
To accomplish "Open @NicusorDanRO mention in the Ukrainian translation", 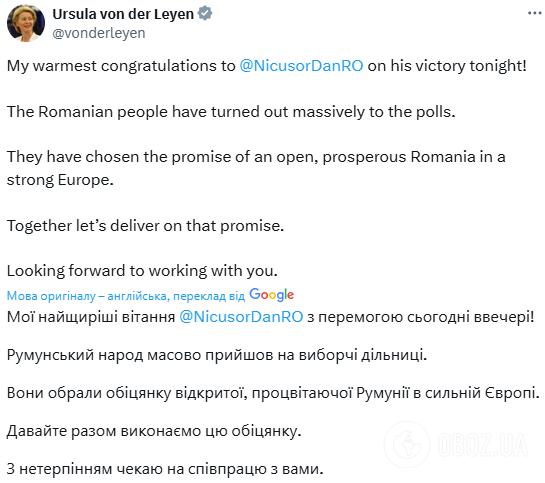I will click(241, 317).
